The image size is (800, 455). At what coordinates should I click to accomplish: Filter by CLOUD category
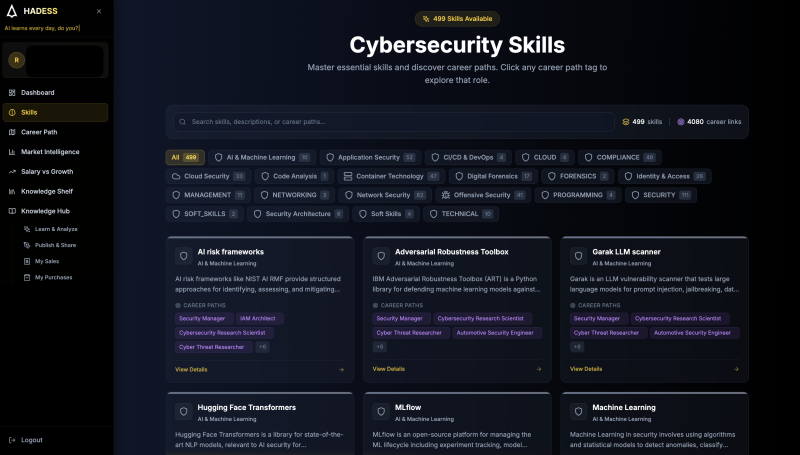[x=545, y=158]
